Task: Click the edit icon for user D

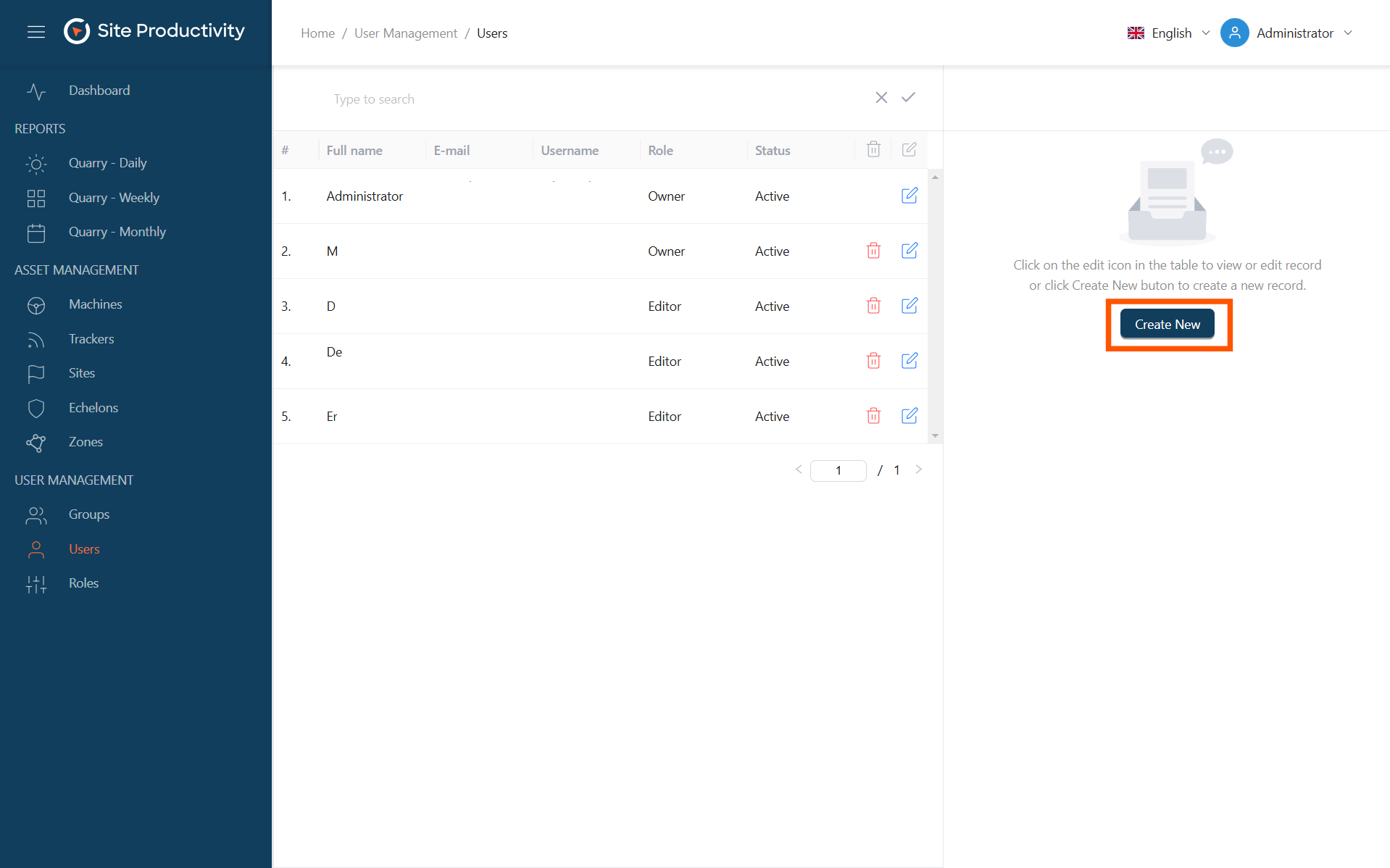Action: (909, 306)
